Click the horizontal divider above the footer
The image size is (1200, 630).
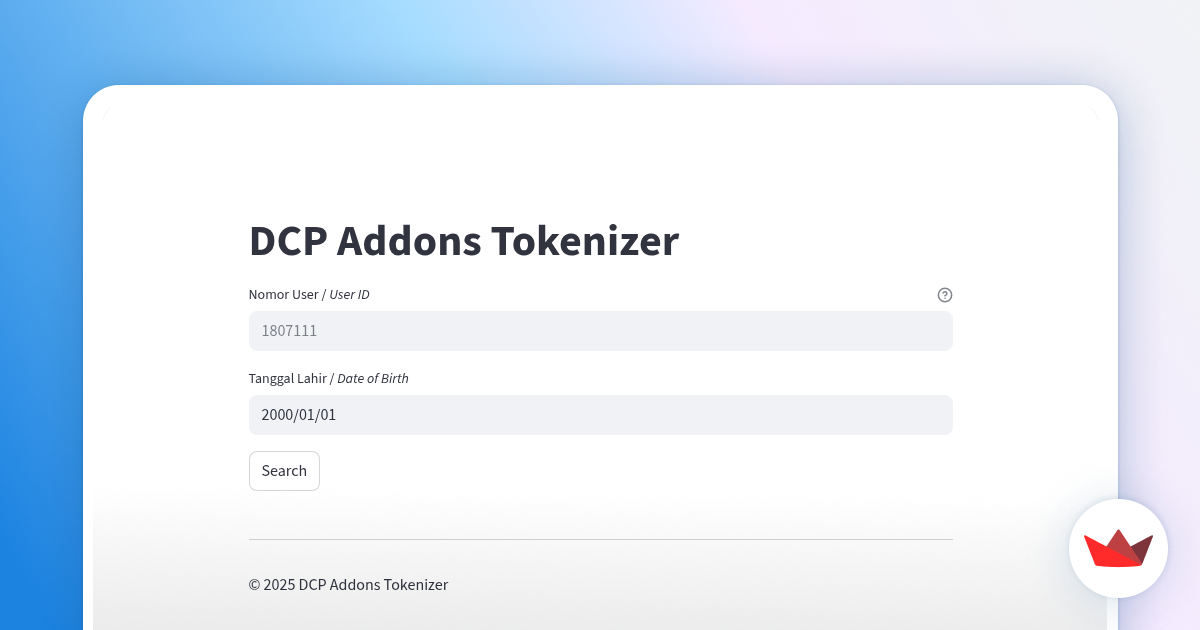click(600, 539)
